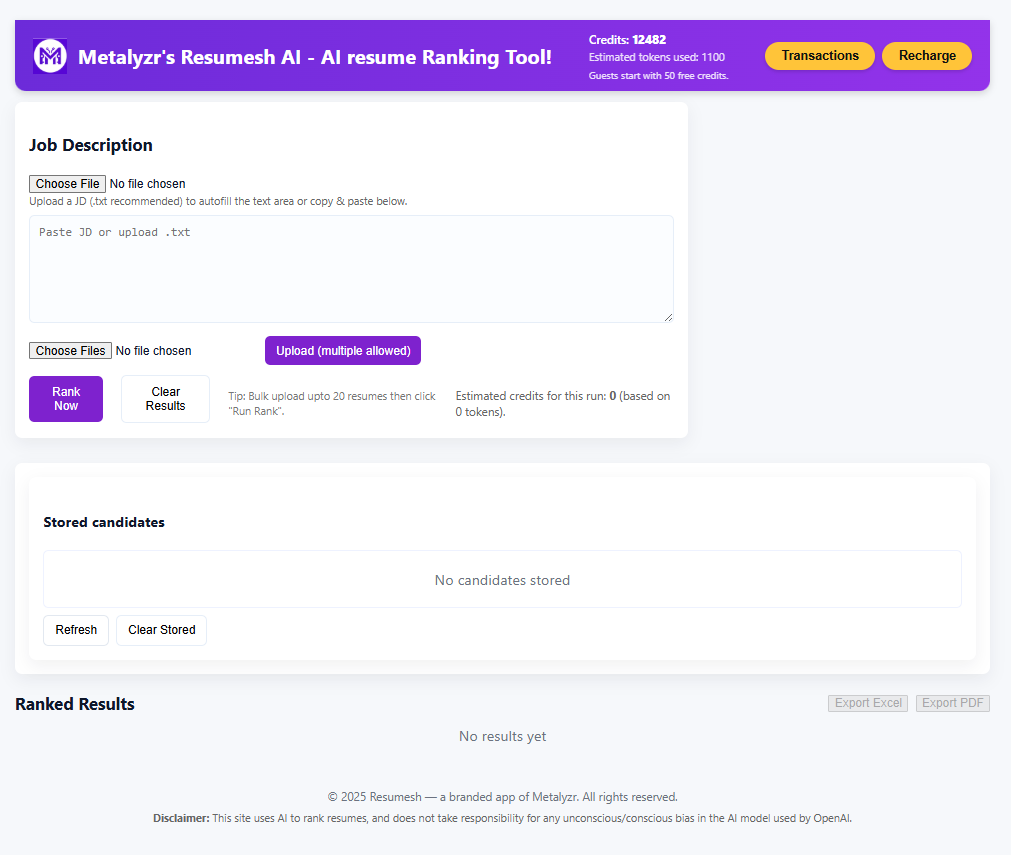Click the Ranked Results heading

(x=75, y=704)
